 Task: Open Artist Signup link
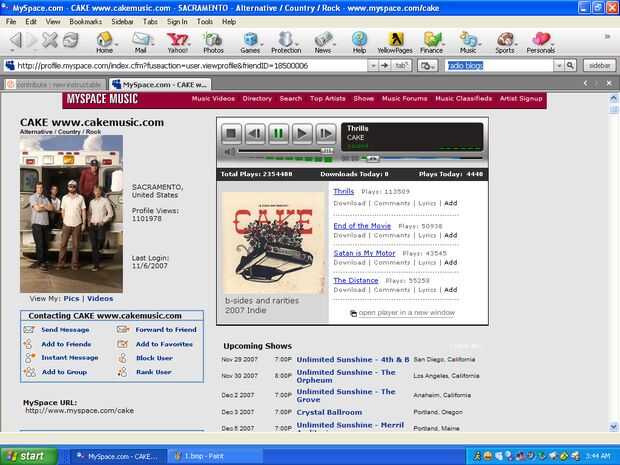521,98
